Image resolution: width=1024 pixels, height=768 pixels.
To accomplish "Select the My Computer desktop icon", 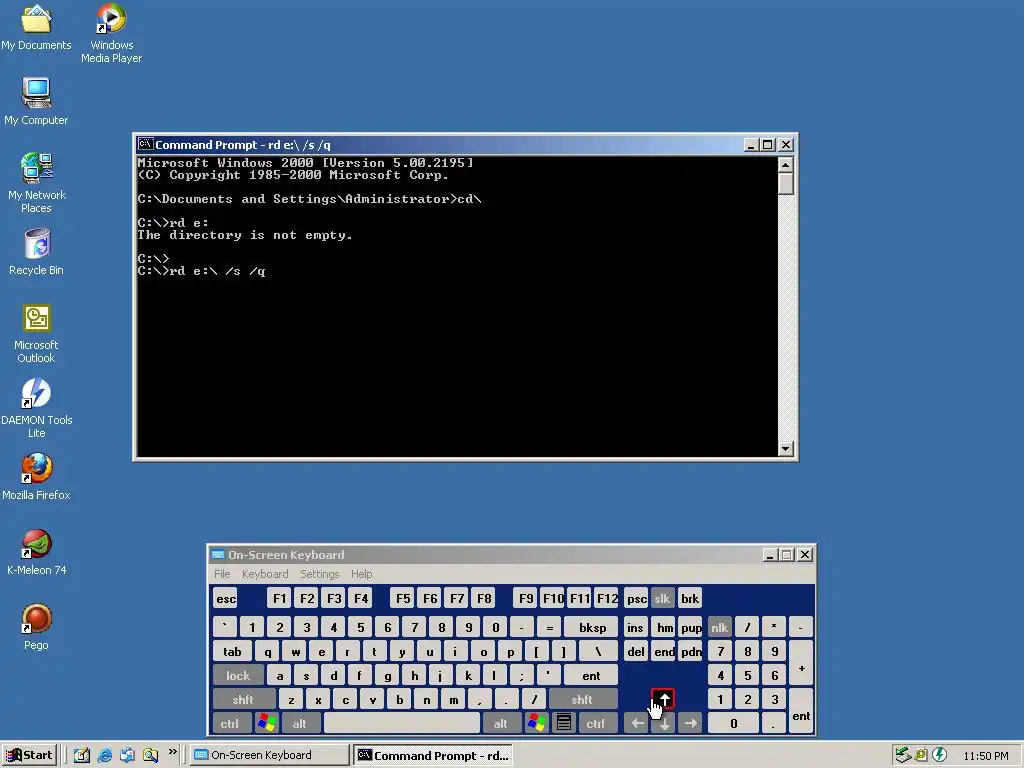I will [x=36, y=101].
